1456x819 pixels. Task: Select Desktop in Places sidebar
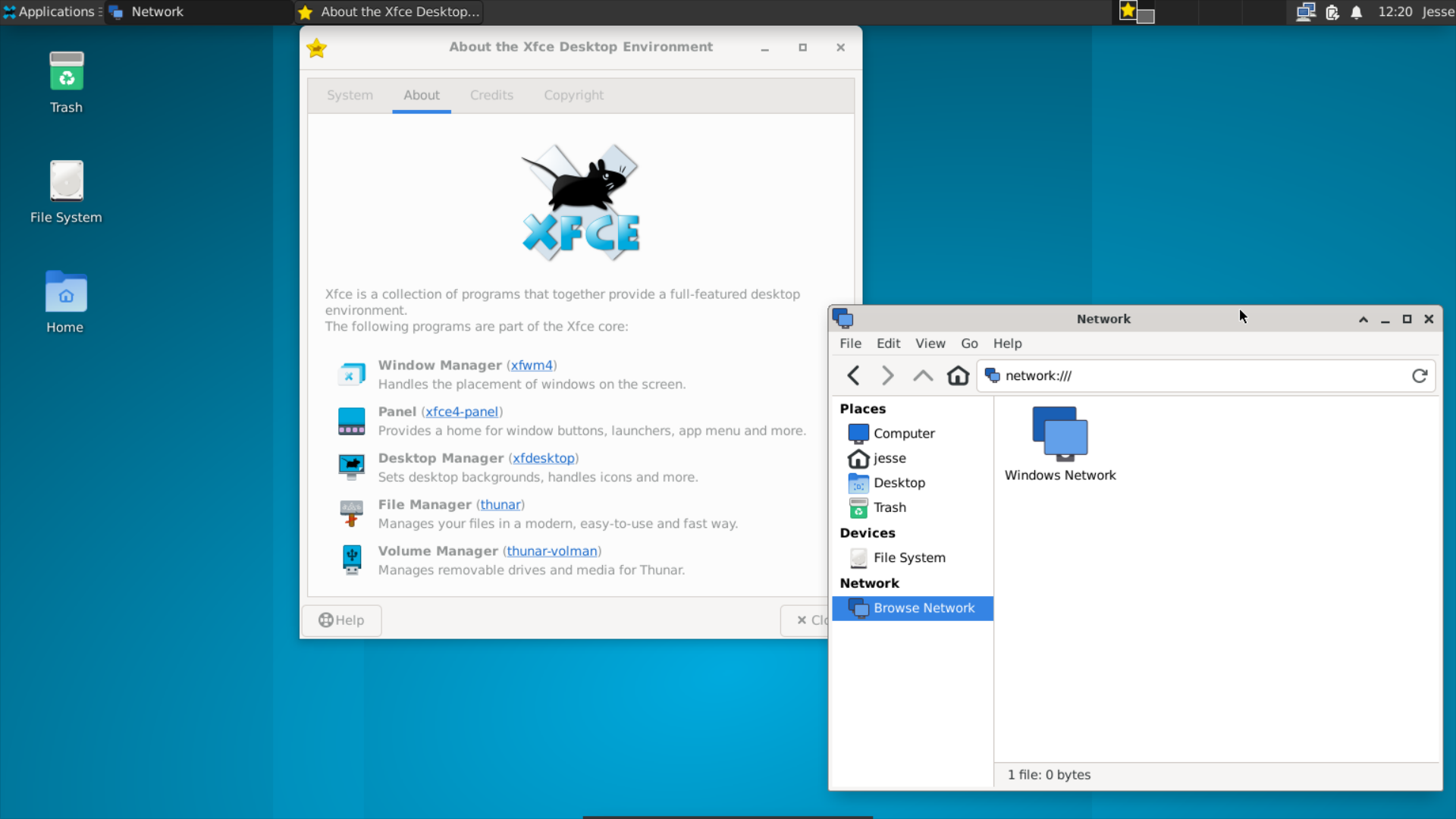click(912, 482)
